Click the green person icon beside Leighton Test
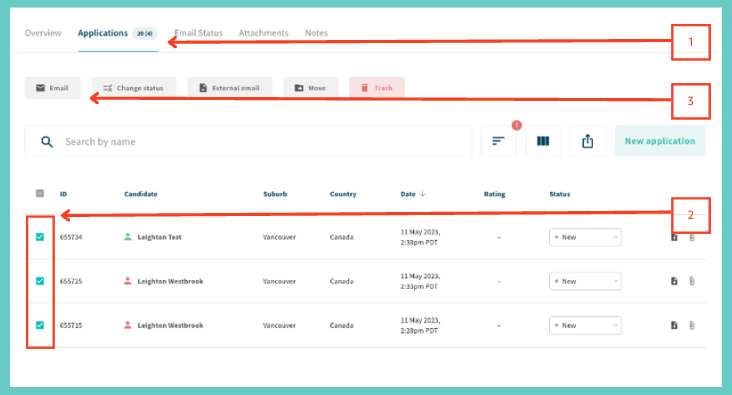This screenshot has height=395, width=732. [x=127, y=237]
